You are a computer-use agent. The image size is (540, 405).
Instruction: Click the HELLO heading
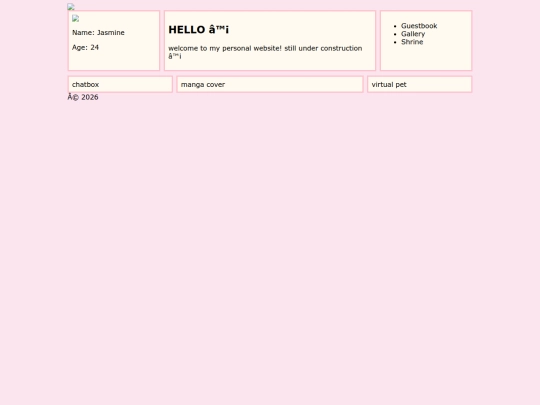pyautogui.click(x=198, y=30)
